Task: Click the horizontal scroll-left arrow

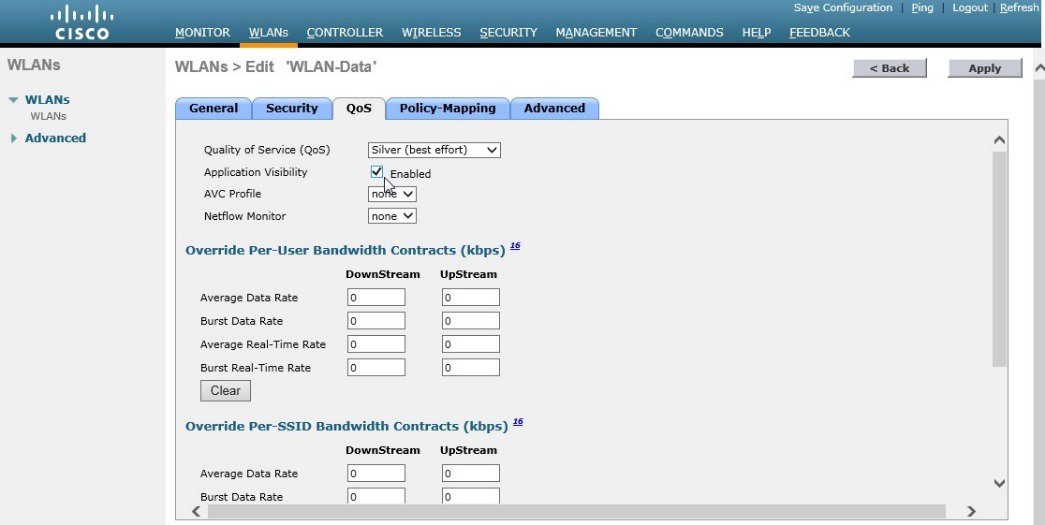Action: pyautogui.click(x=197, y=511)
